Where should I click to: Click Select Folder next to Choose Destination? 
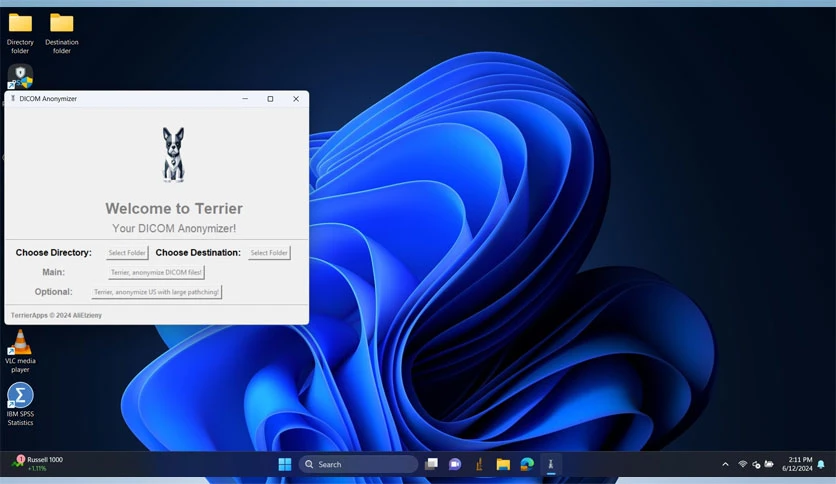[269, 253]
